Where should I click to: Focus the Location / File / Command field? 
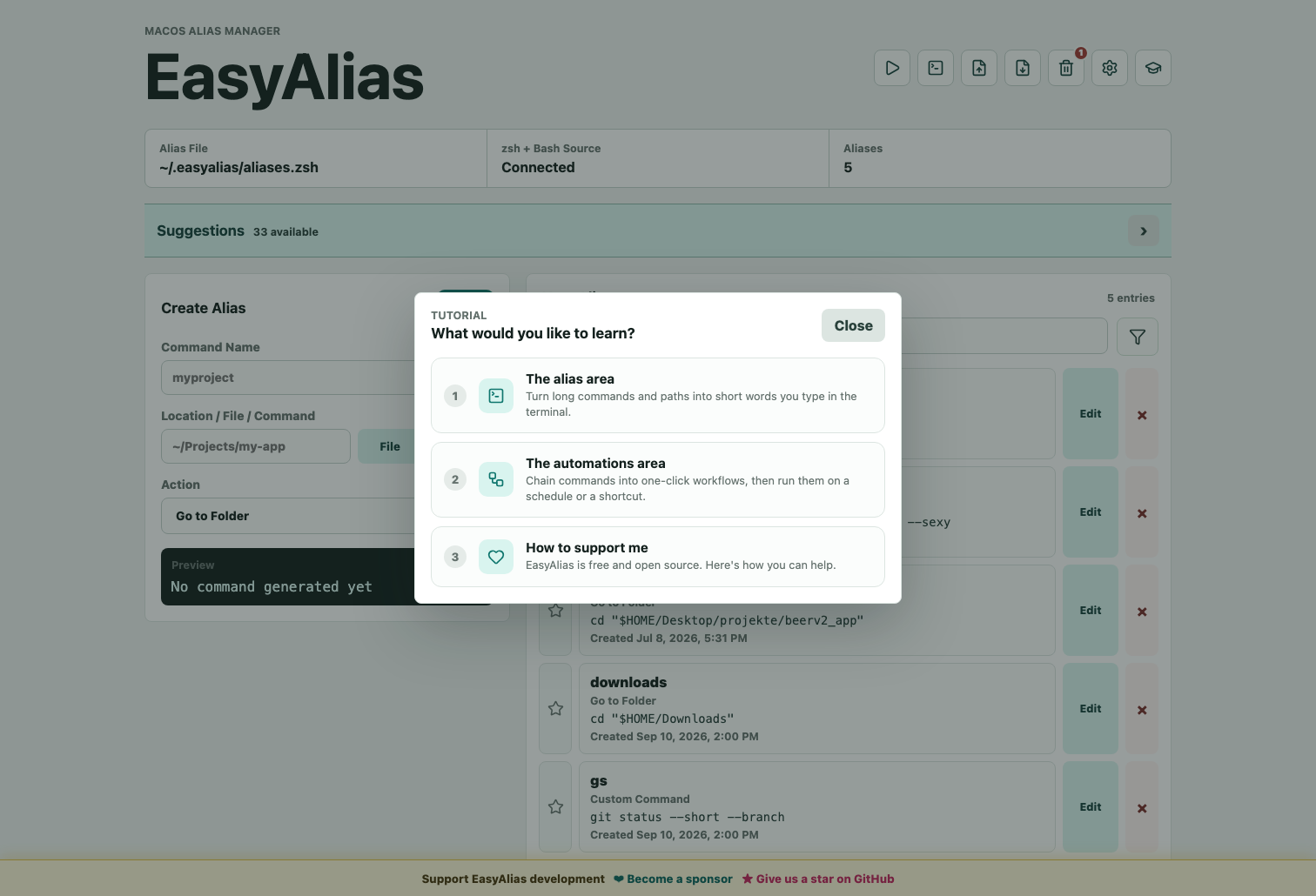pos(256,446)
